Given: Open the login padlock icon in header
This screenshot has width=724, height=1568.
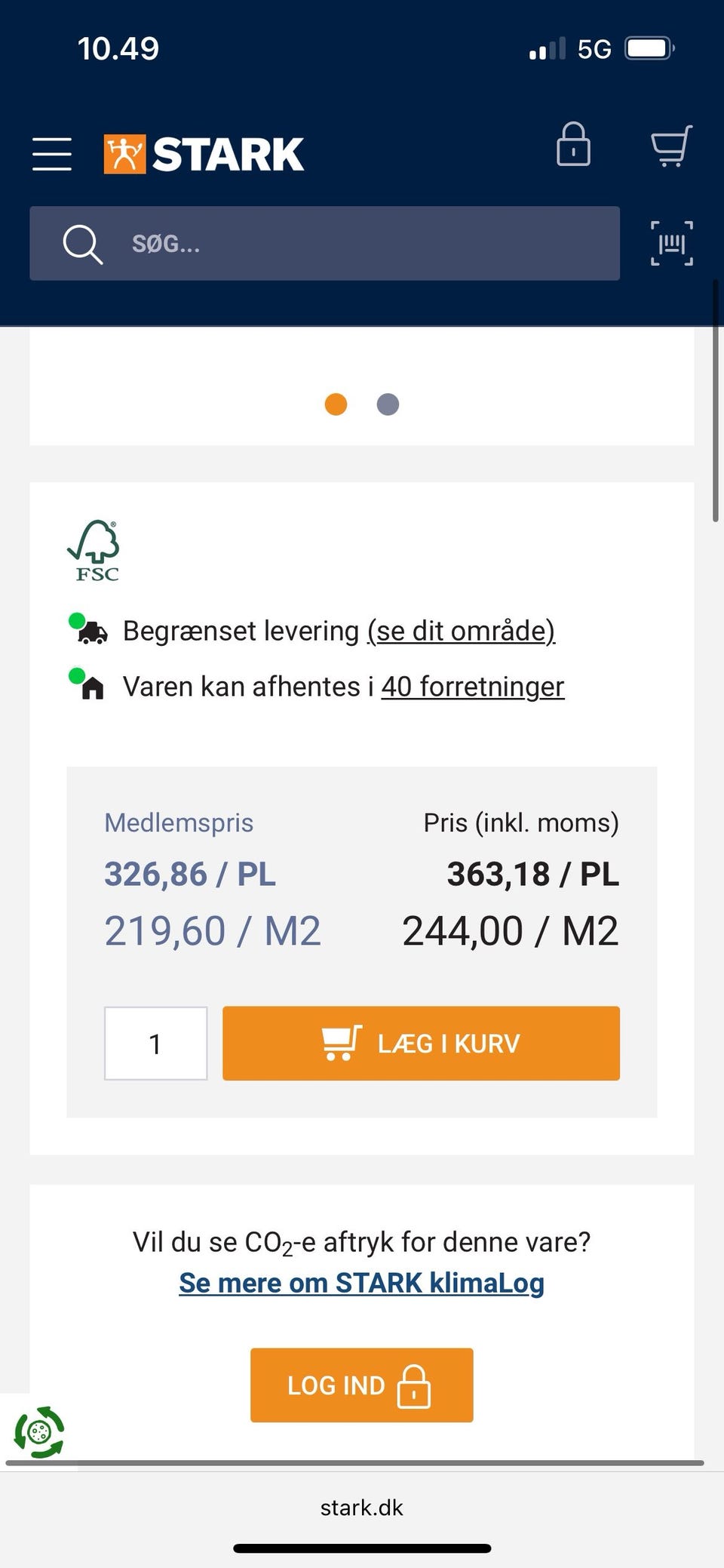Looking at the screenshot, I should (x=573, y=144).
